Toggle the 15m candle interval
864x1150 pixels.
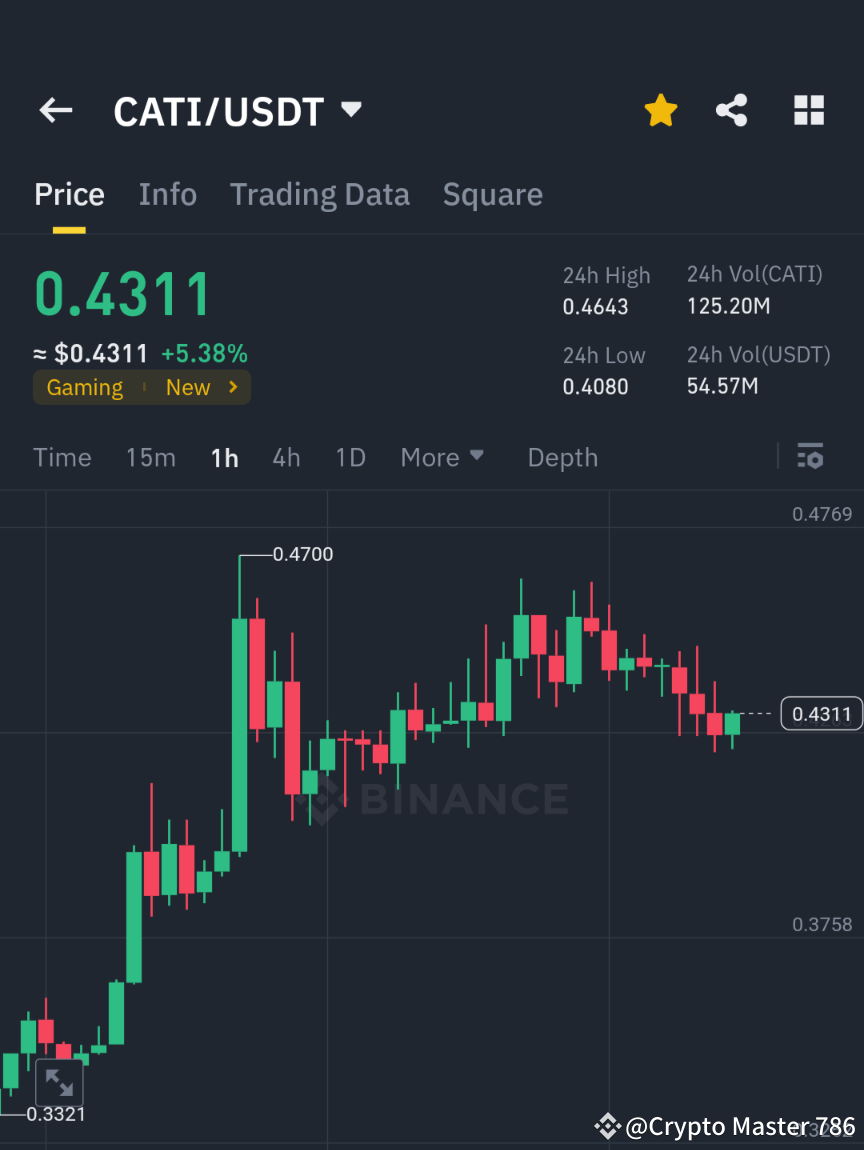[150, 457]
